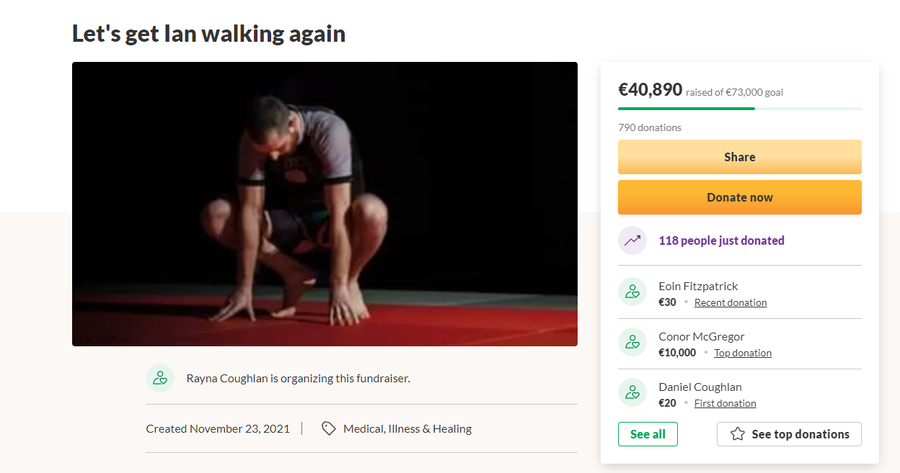Click the fundraiser cover photo
The height and width of the screenshot is (473, 900).
tap(325, 204)
